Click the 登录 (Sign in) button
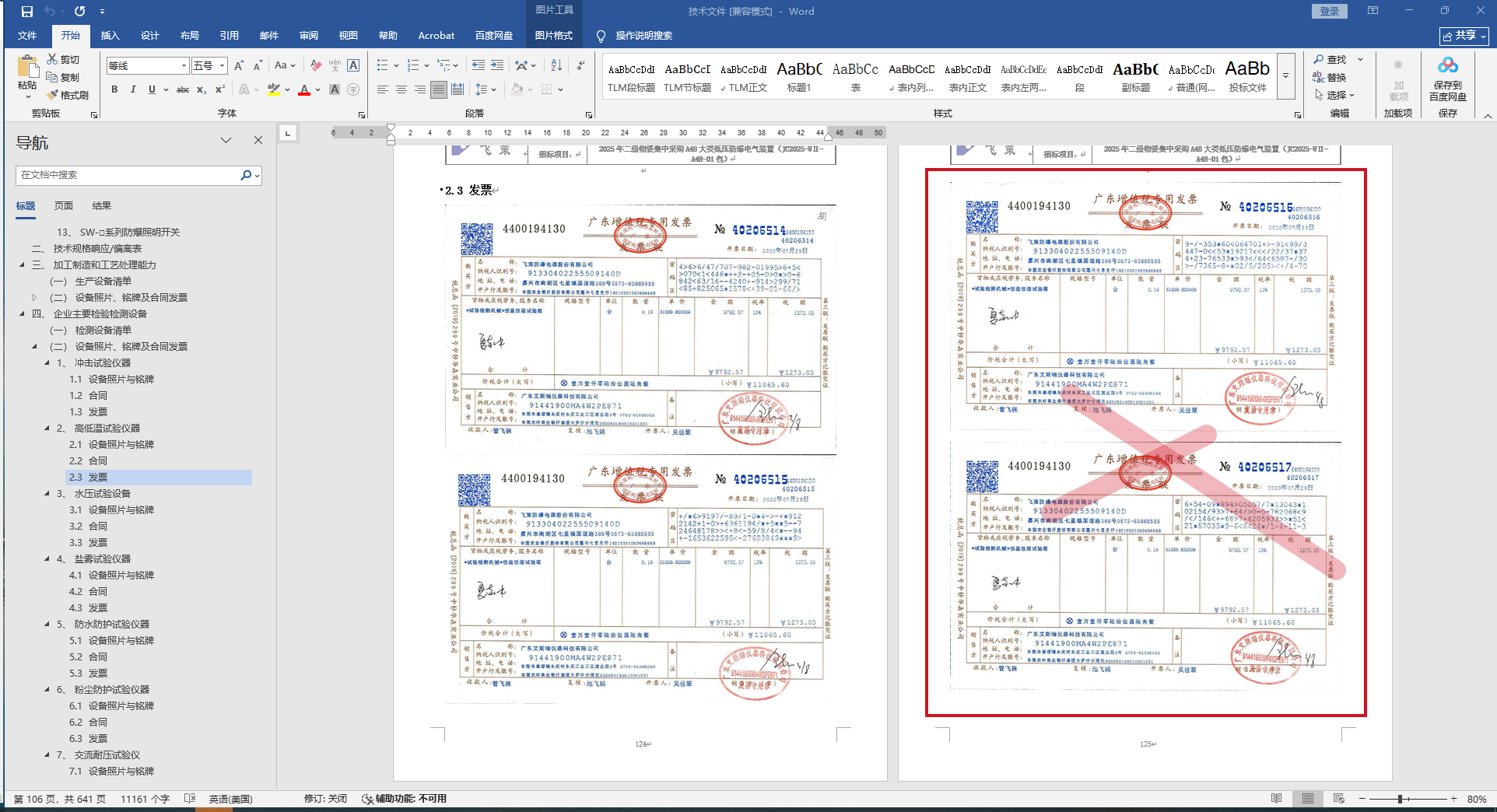Screen dimensions: 1497x812 pos(1329,12)
